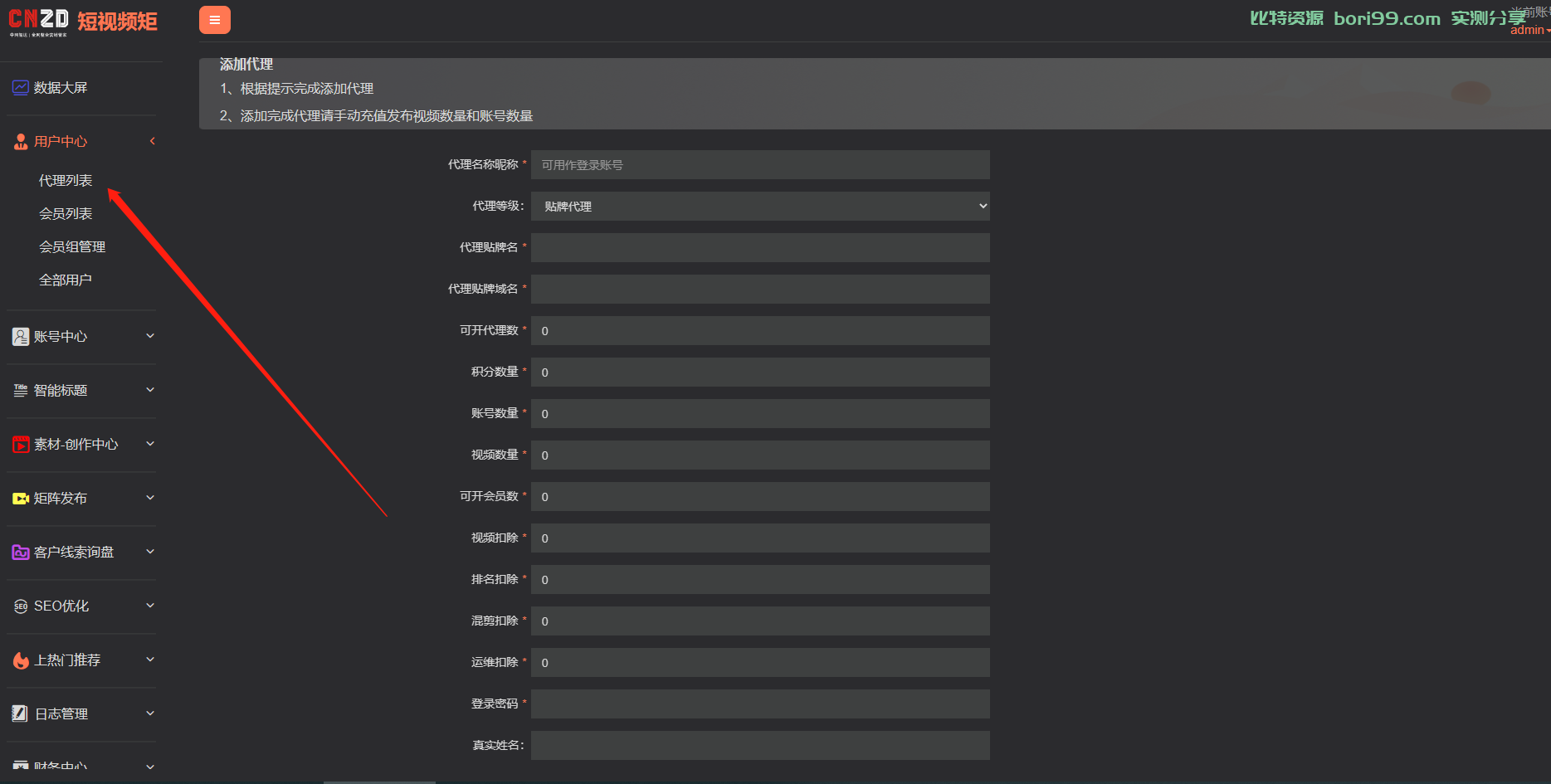
Task: Select the 用户中心 menu label
Action: 61,142
